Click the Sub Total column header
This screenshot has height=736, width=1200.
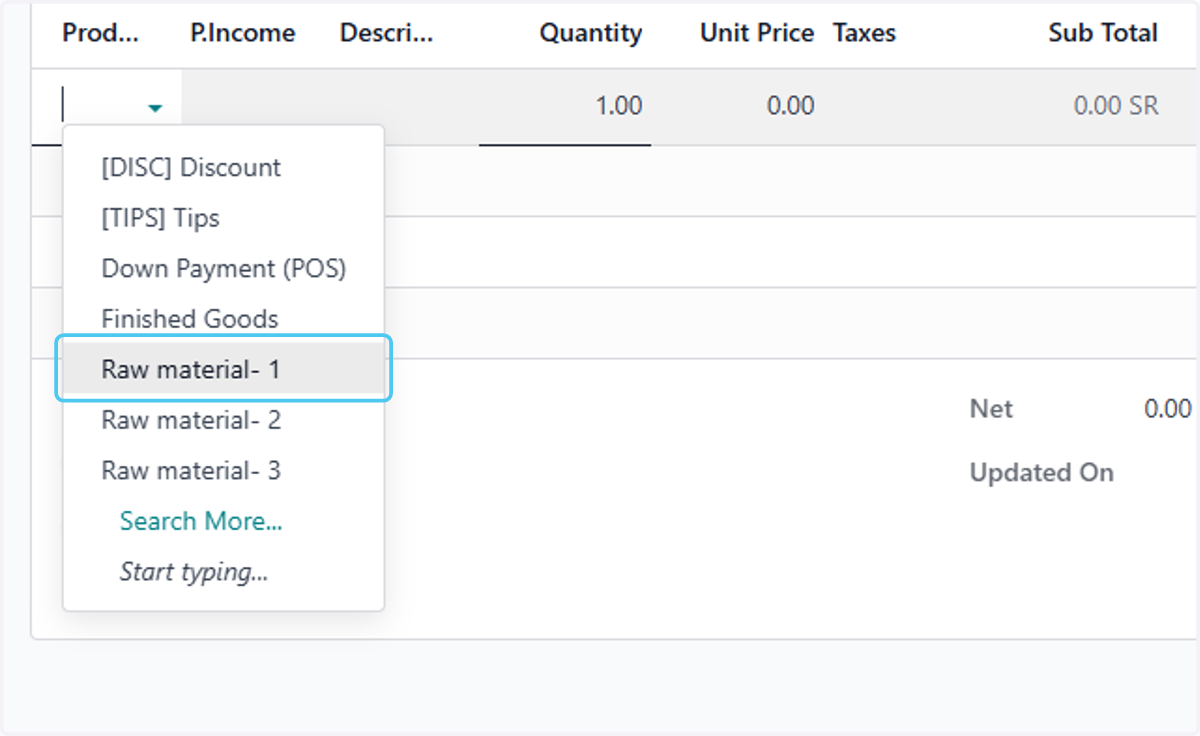pos(1103,33)
